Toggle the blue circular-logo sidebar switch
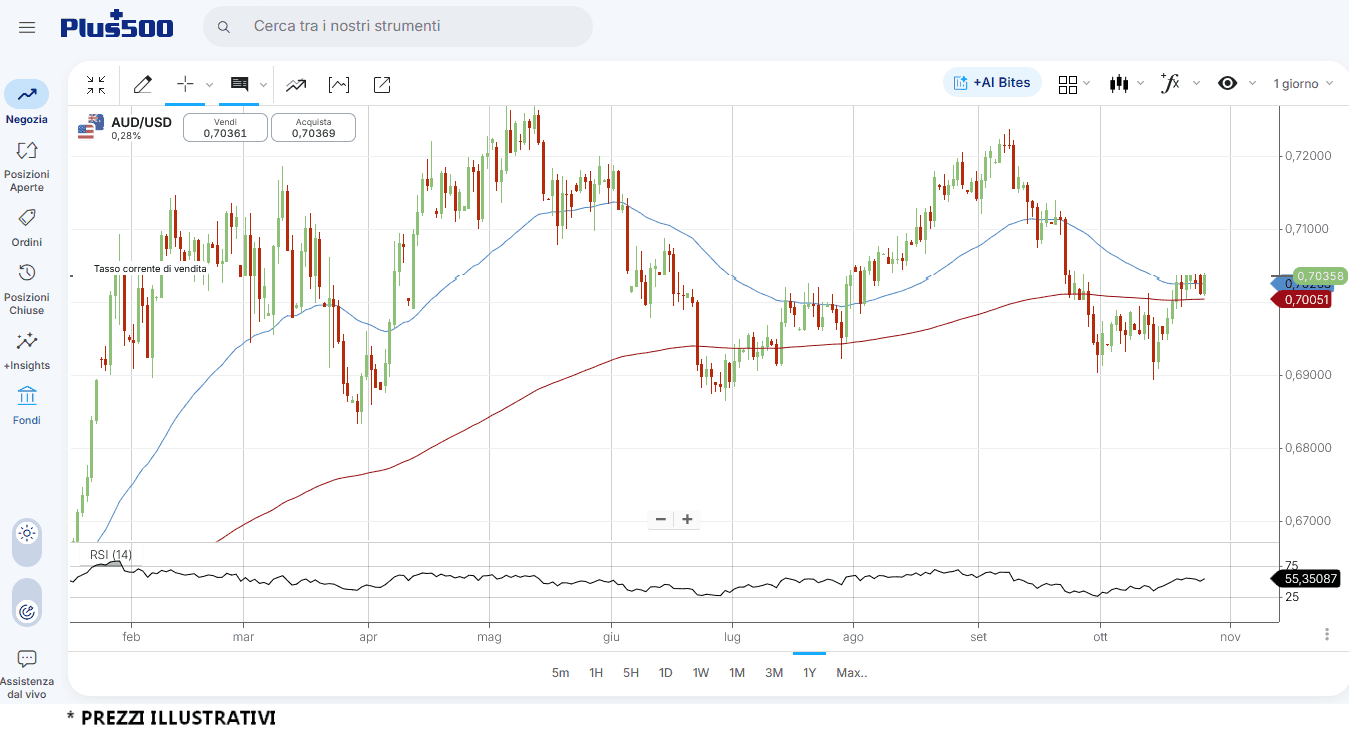The width and height of the screenshot is (1349, 730). (27, 602)
